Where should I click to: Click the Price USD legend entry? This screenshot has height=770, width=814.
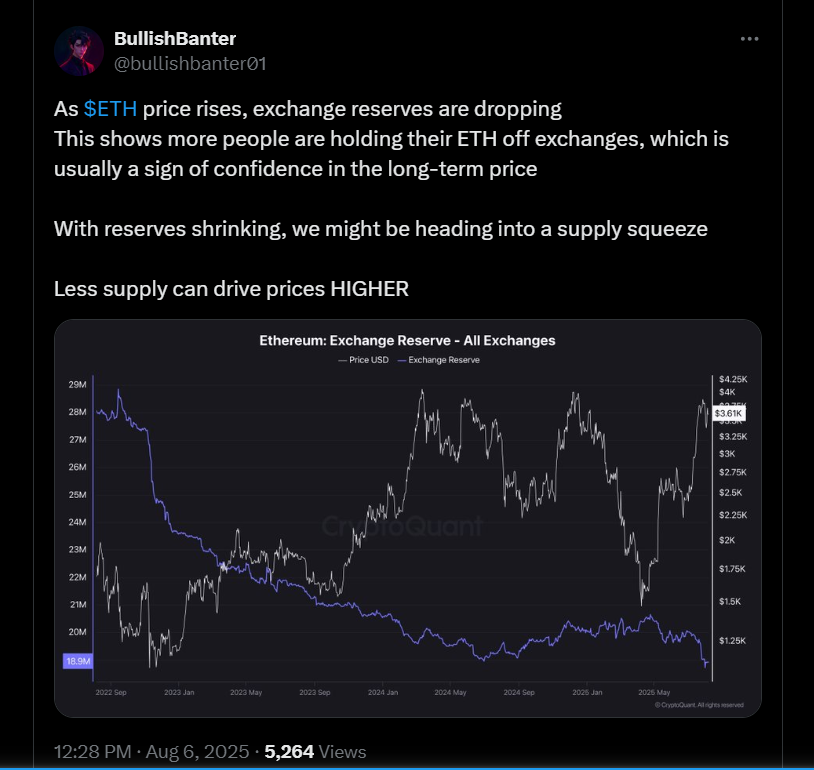tap(363, 360)
